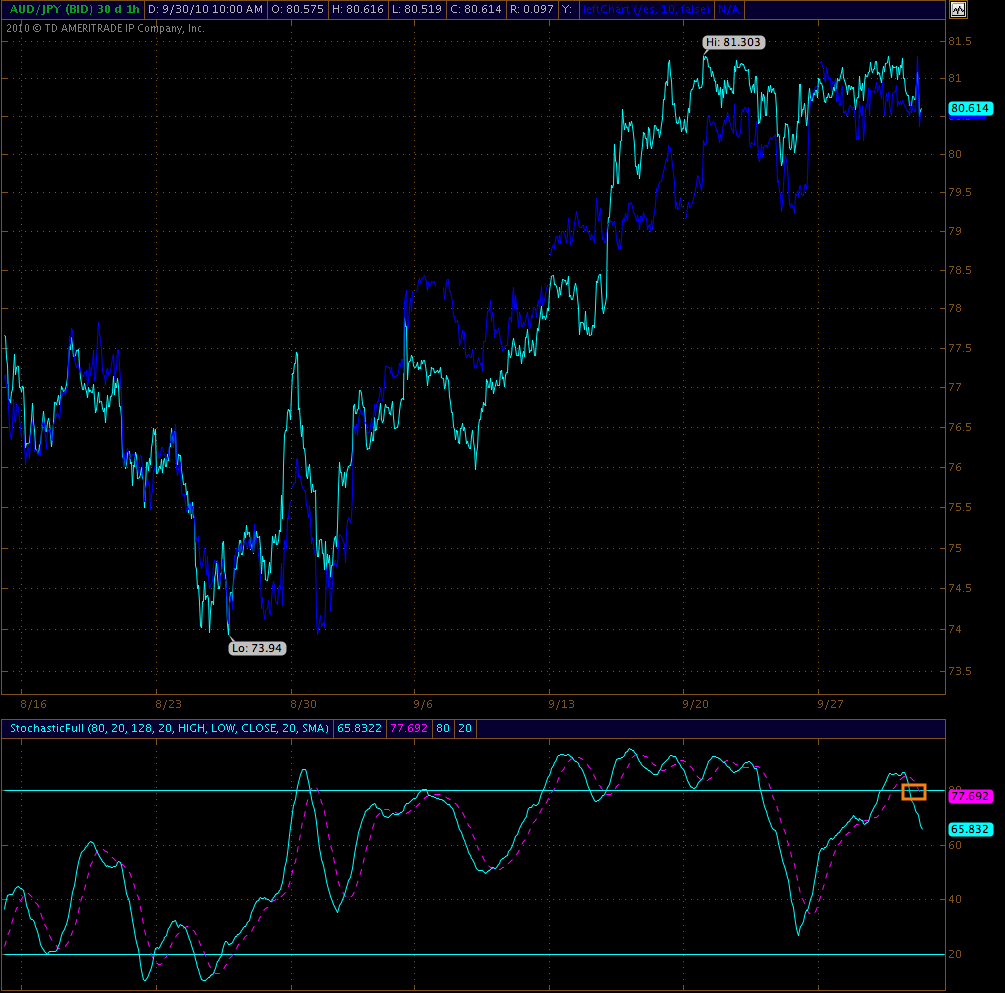Click the Lo: 73.94 price bubble

pyautogui.click(x=257, y=648)
